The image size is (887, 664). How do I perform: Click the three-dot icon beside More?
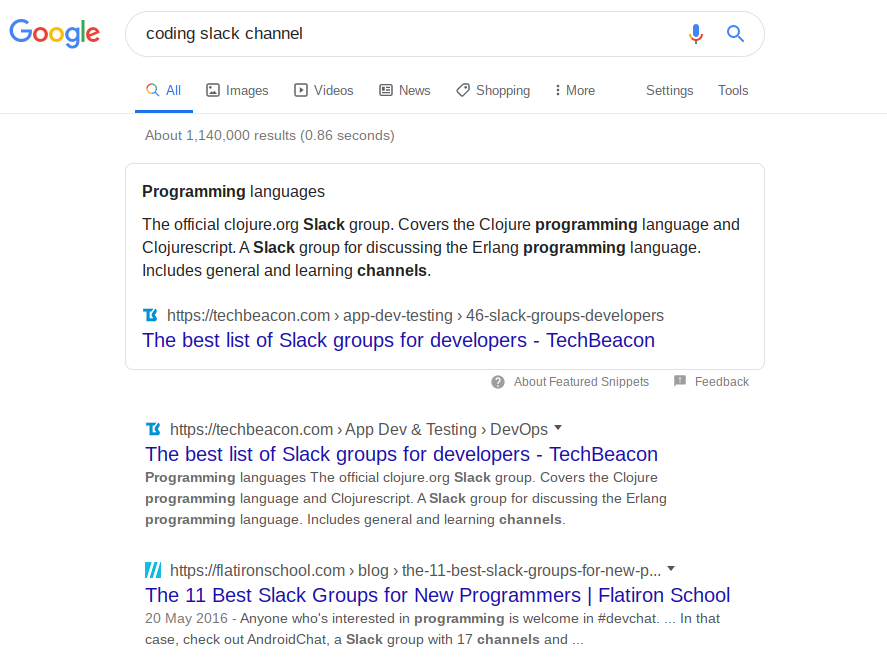click(558, 90)
